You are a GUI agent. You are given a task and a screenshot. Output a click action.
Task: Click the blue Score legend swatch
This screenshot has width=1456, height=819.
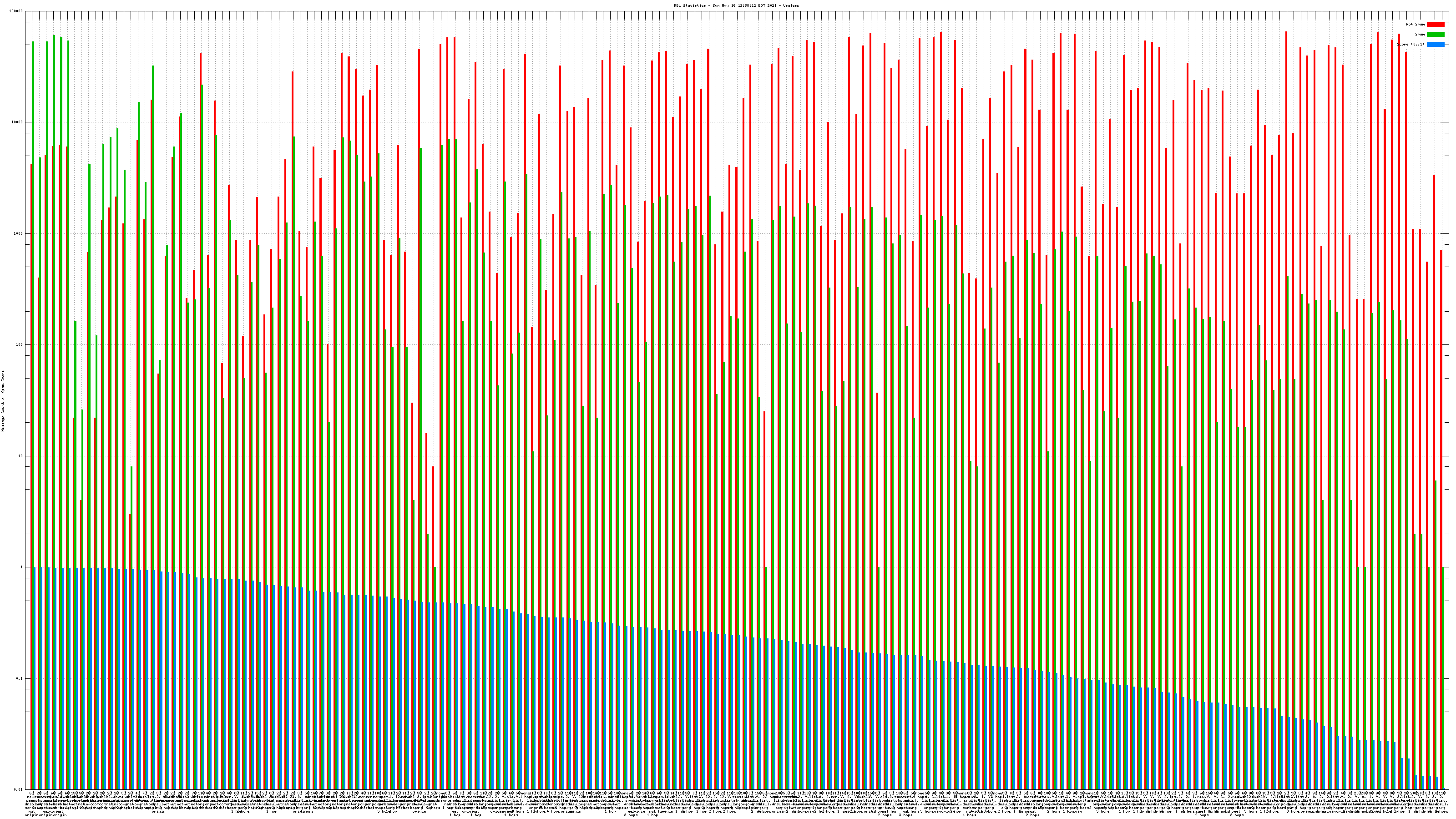(1435, 44)
